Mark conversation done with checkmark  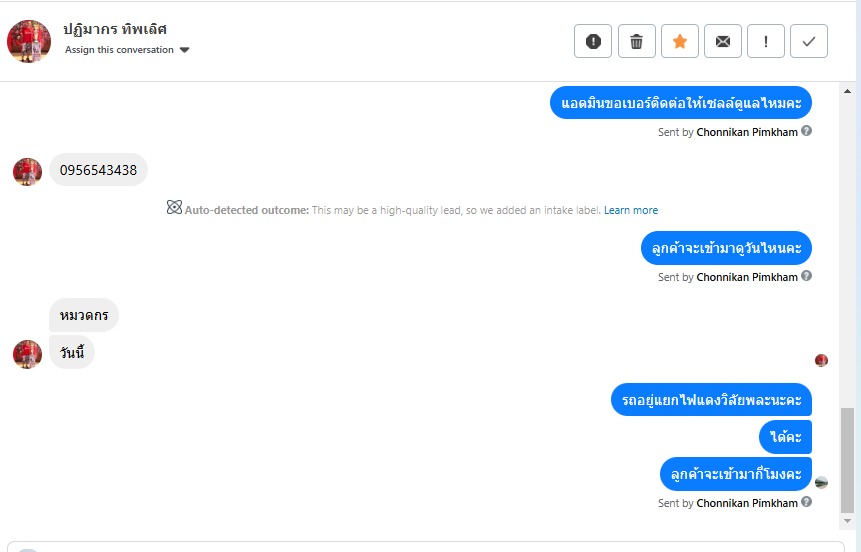point(809,41)
